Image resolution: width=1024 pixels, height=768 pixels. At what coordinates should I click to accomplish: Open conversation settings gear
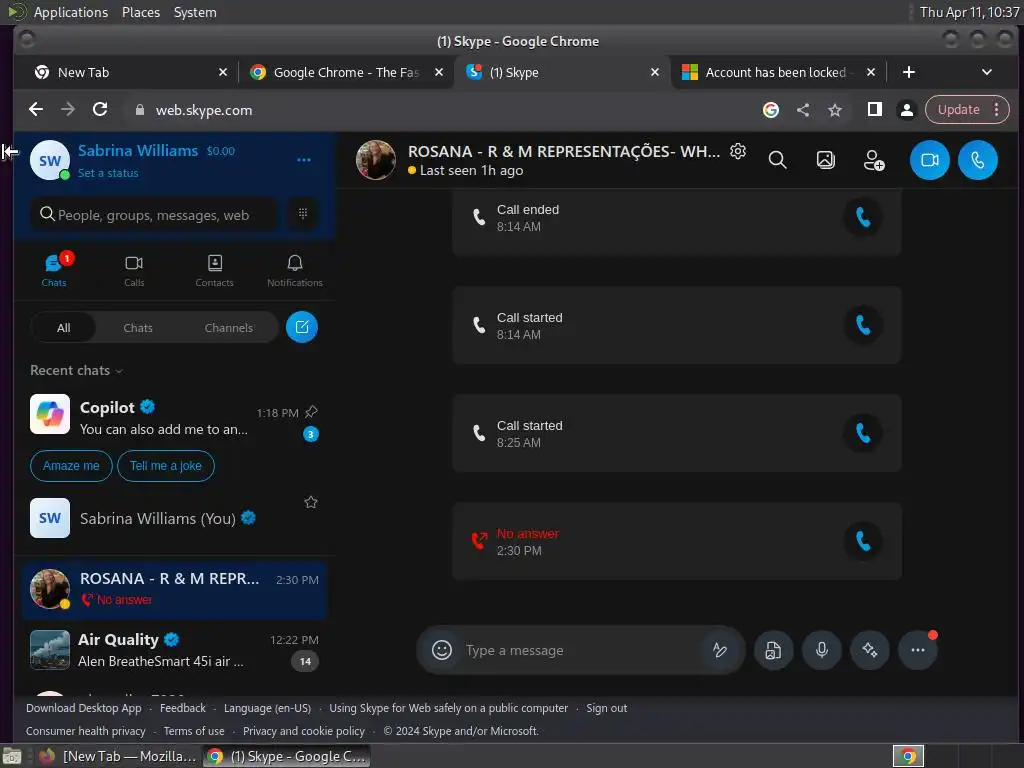(738, 152)
